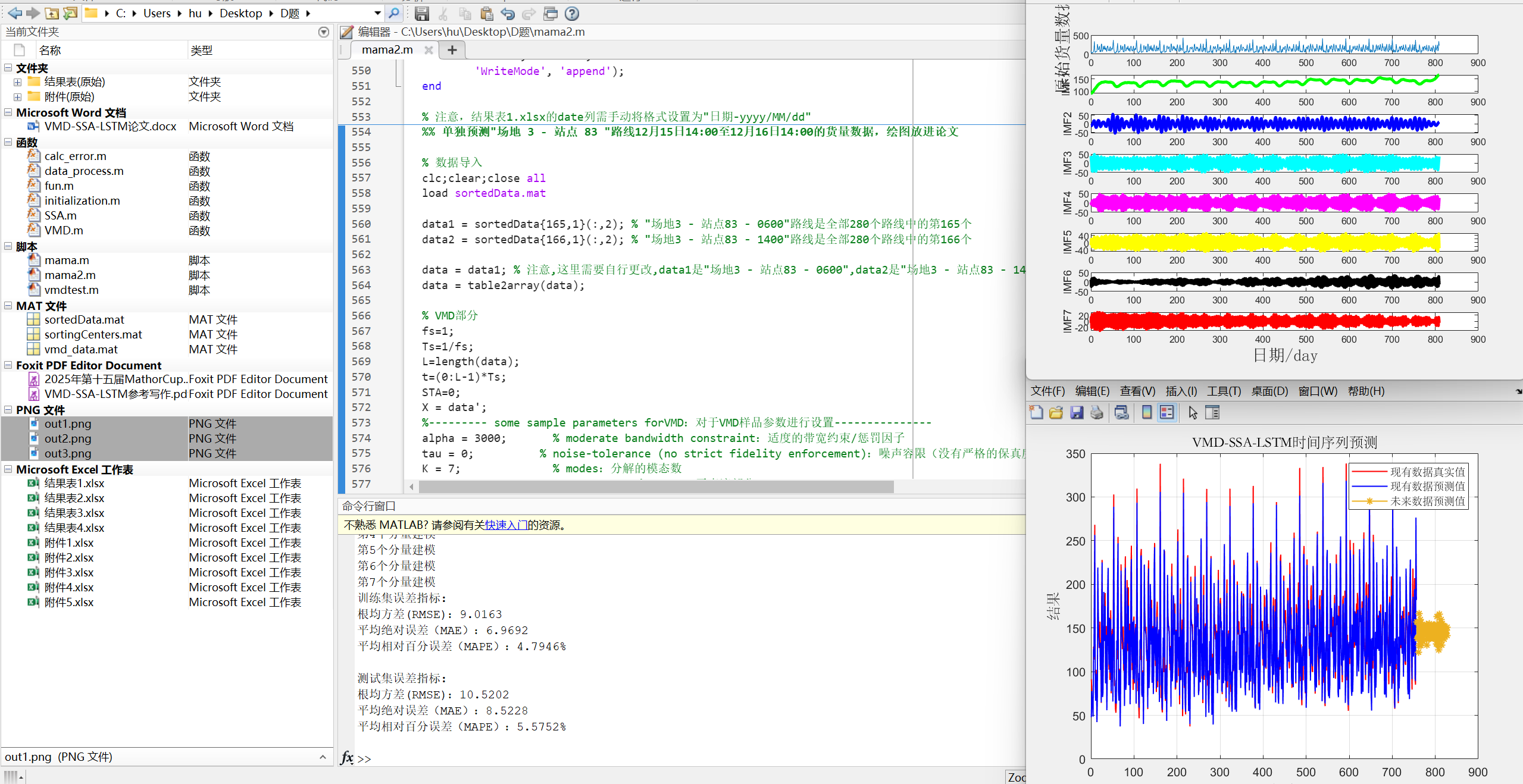This screenshot has width=1523, height=784.
Task: Open the Help question-mark icon
Action: pos(571,14)
